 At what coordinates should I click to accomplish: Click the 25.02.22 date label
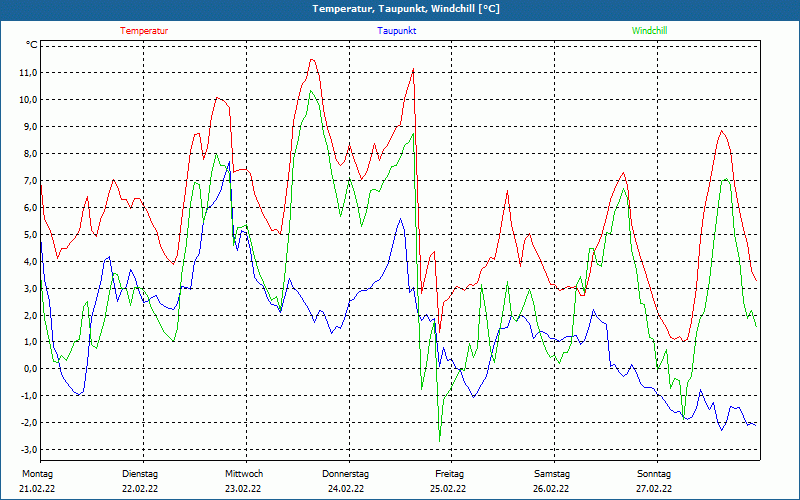[x=448, y=489]
